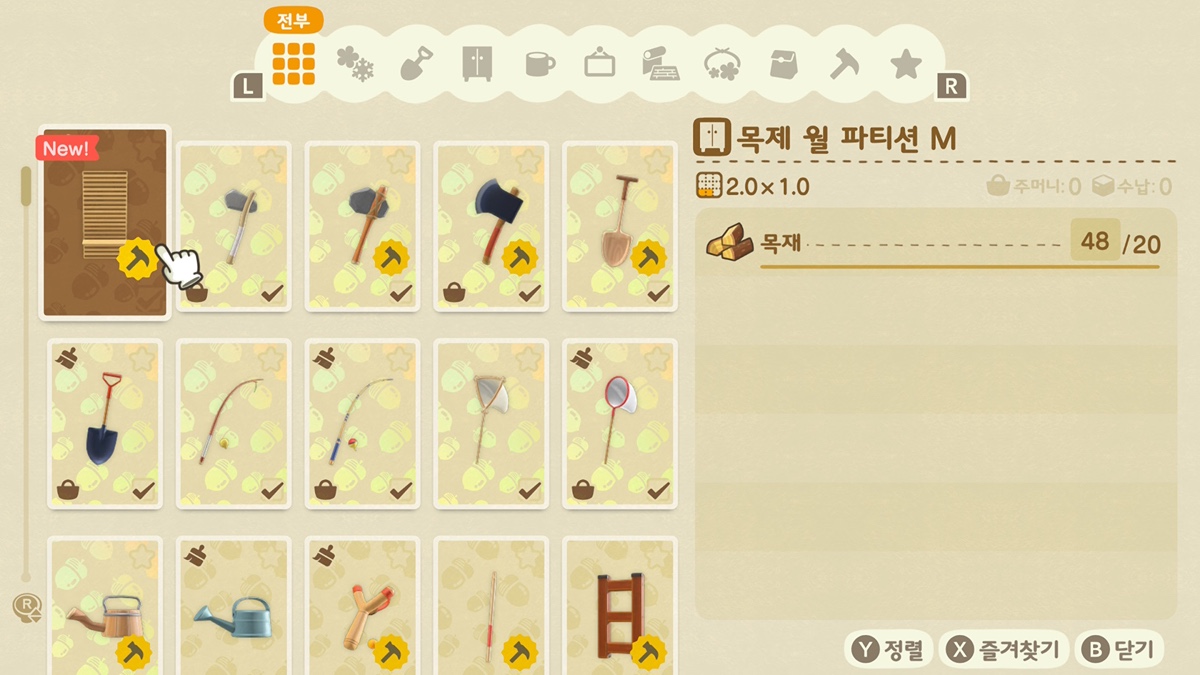Open the wardrobe furniture category tab
This screenshot has width=1200, height=675.
coord(477,64)
